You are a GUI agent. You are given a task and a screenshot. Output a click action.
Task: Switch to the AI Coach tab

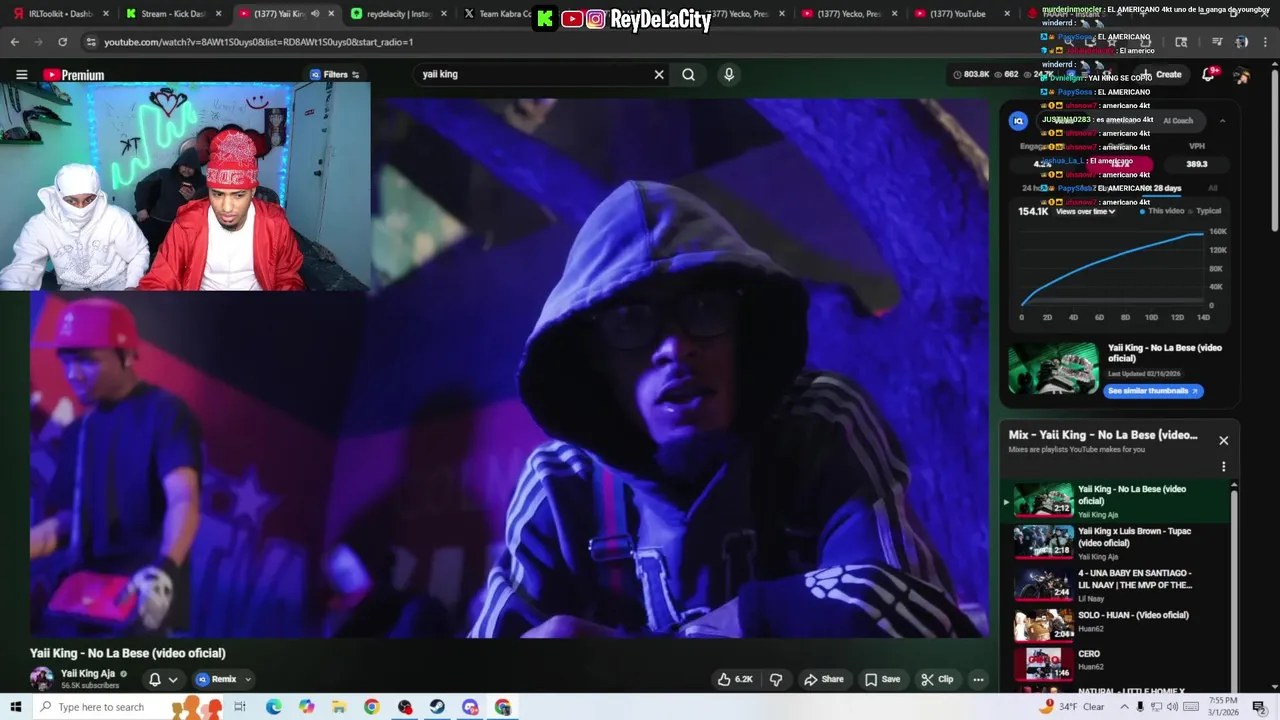[x=1178, y=121]
